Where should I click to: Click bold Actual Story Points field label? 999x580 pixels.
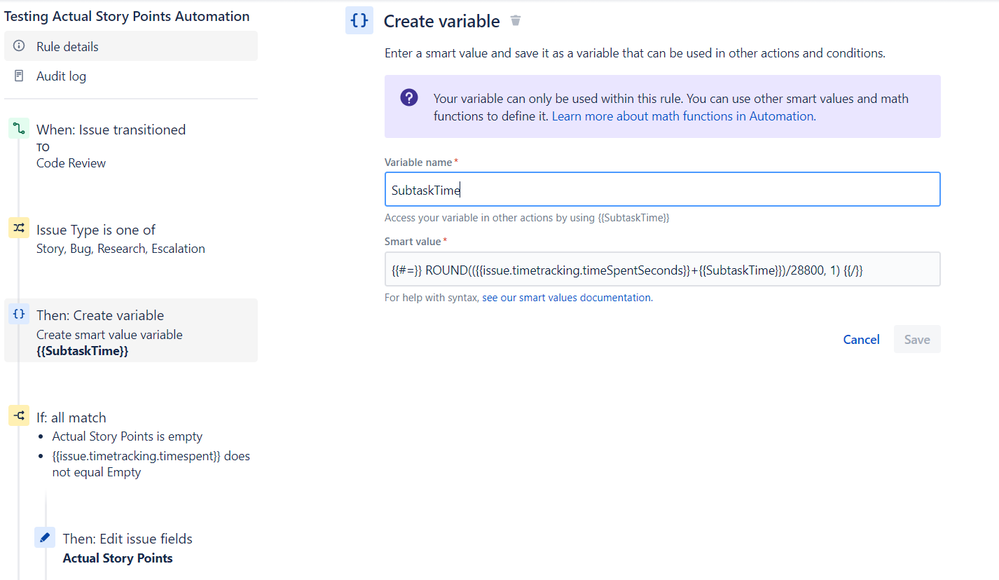[x=117, y=558]
